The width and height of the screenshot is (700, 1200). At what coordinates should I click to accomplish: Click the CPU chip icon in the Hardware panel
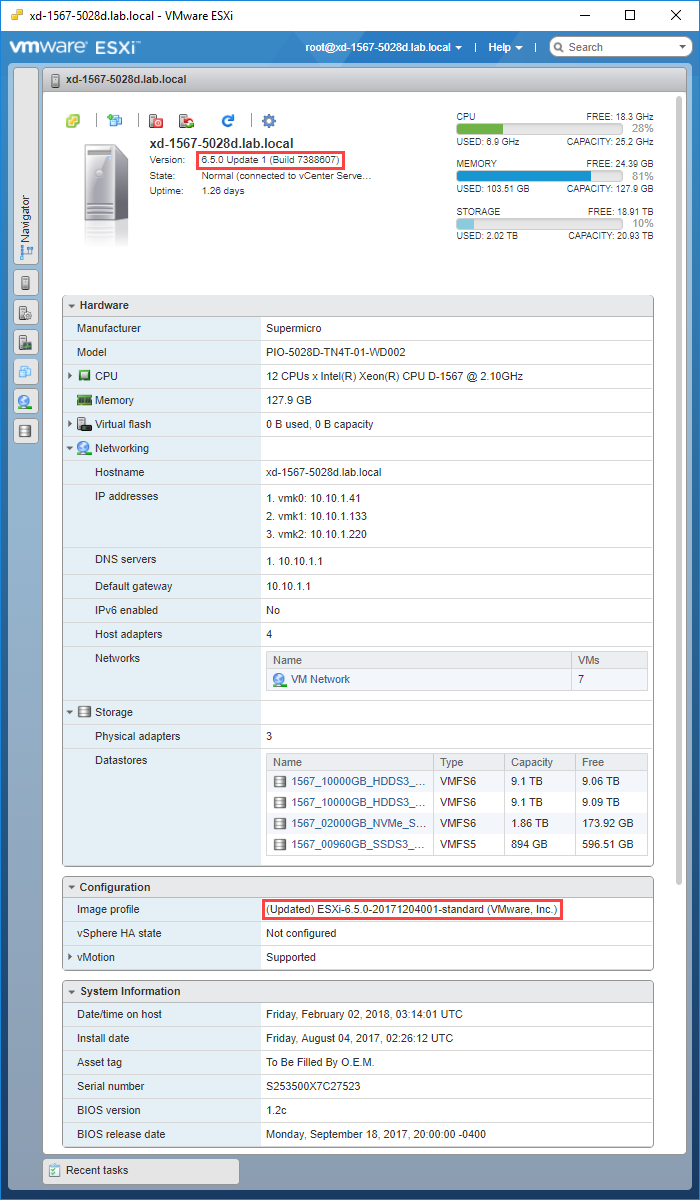pyautogui.click(x=84, y=376)
